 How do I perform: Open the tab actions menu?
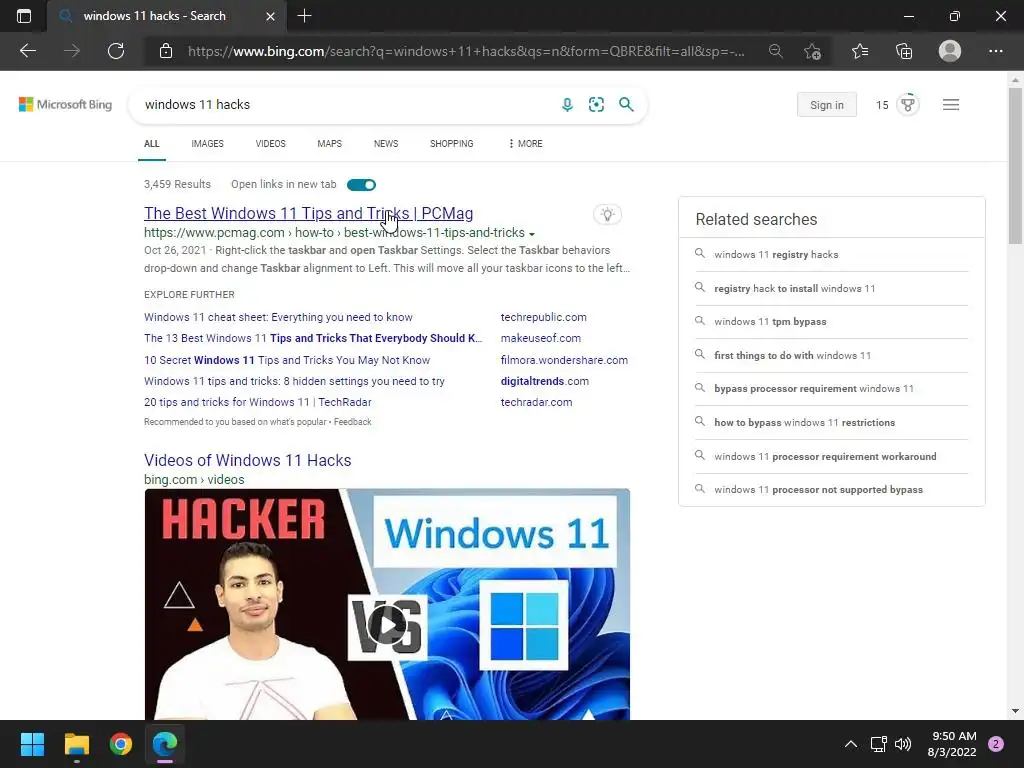(x=24, y=16)
